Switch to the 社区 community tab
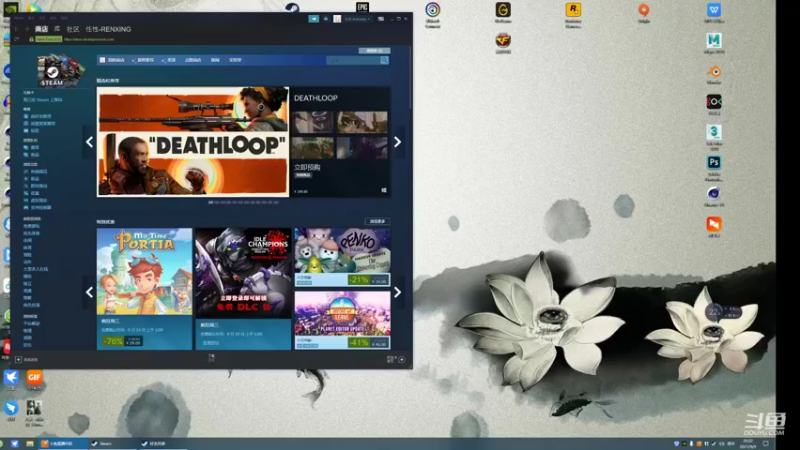The image size is (800, 450). click(x=73, y=29)
